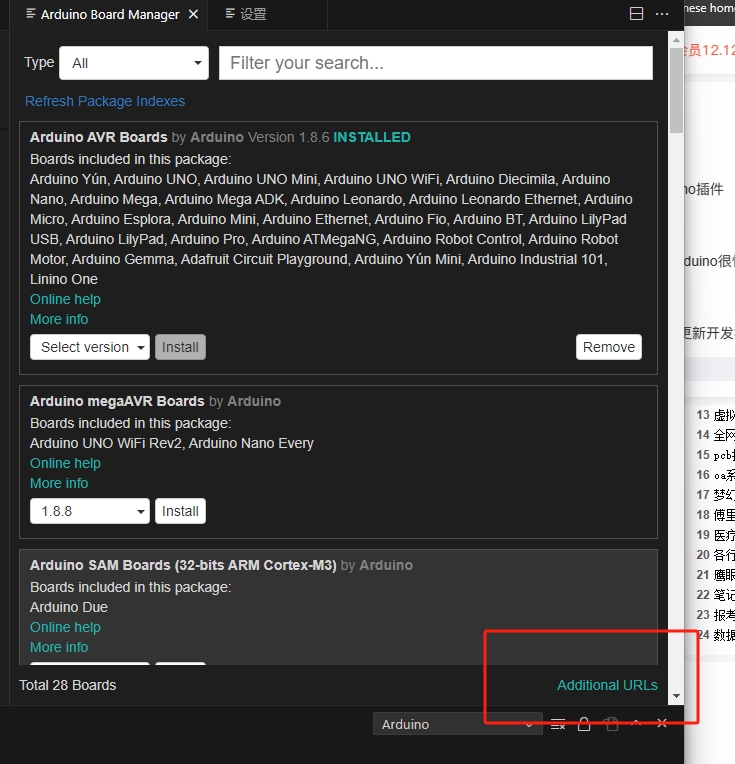Open More info for Arduino AVR Boards

(59, 319)
